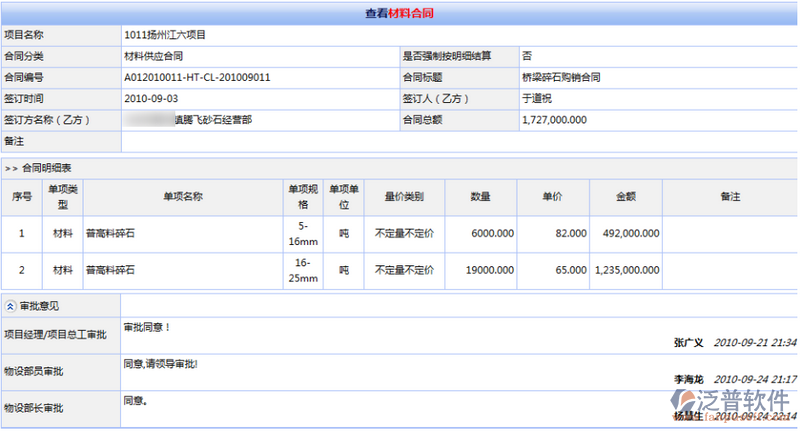
Task: Click the 查看材料合同 page title
Action: click(399, 14)
